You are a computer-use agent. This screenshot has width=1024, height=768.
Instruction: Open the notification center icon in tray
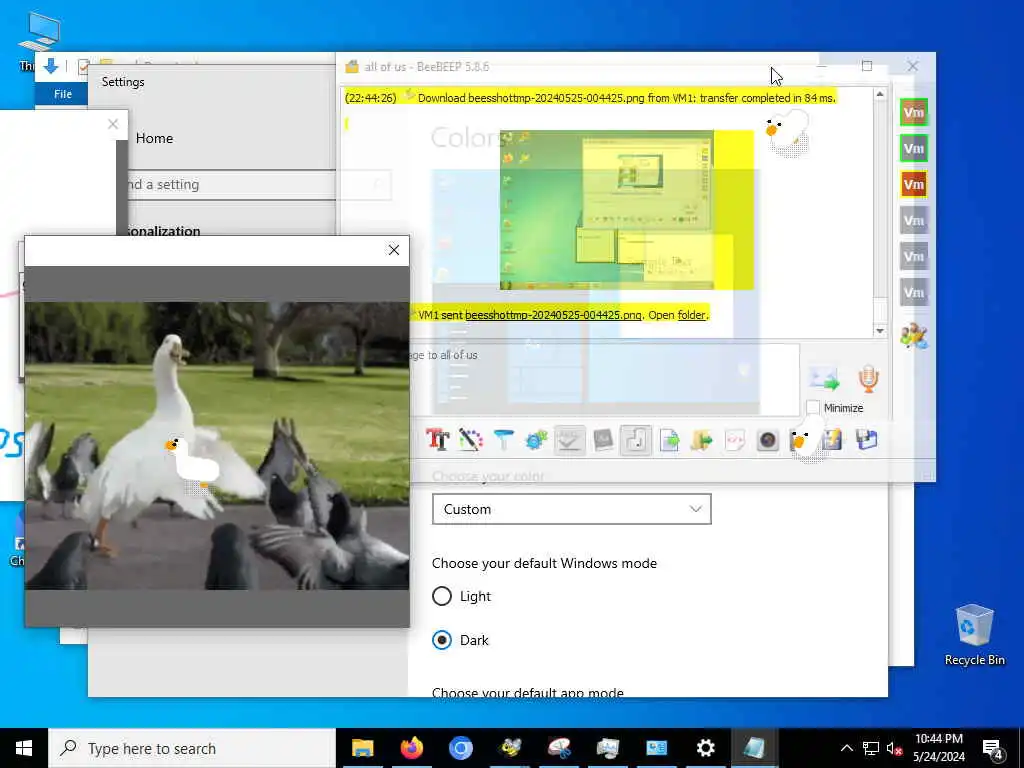(993, 748)
